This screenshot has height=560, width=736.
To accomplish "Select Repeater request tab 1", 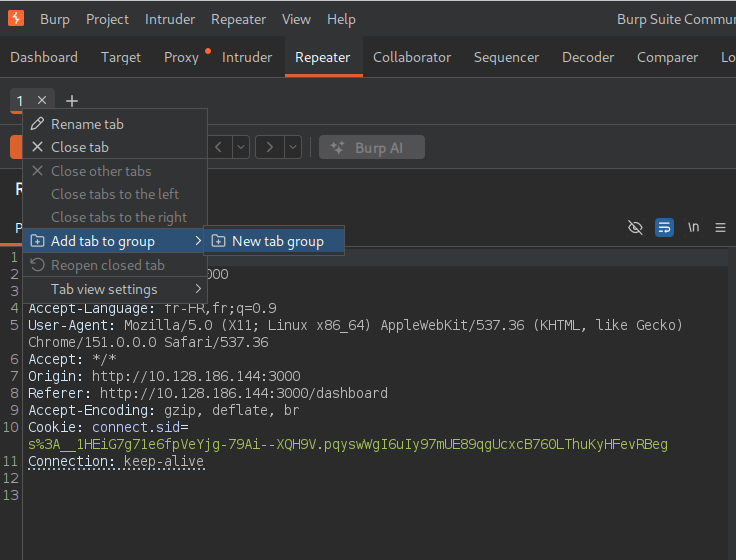I will coord(20,100).
